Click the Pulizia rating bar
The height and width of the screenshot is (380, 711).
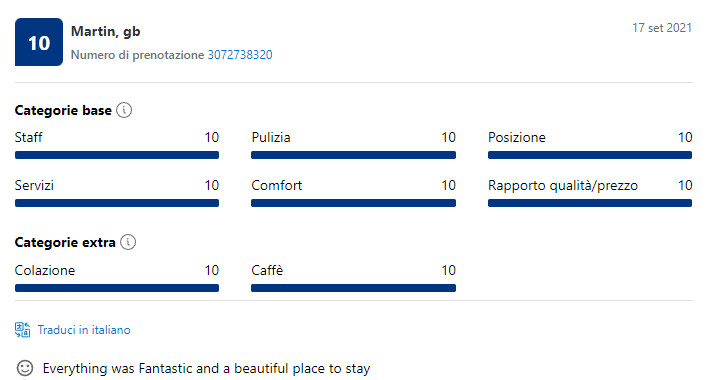(353, 155)
